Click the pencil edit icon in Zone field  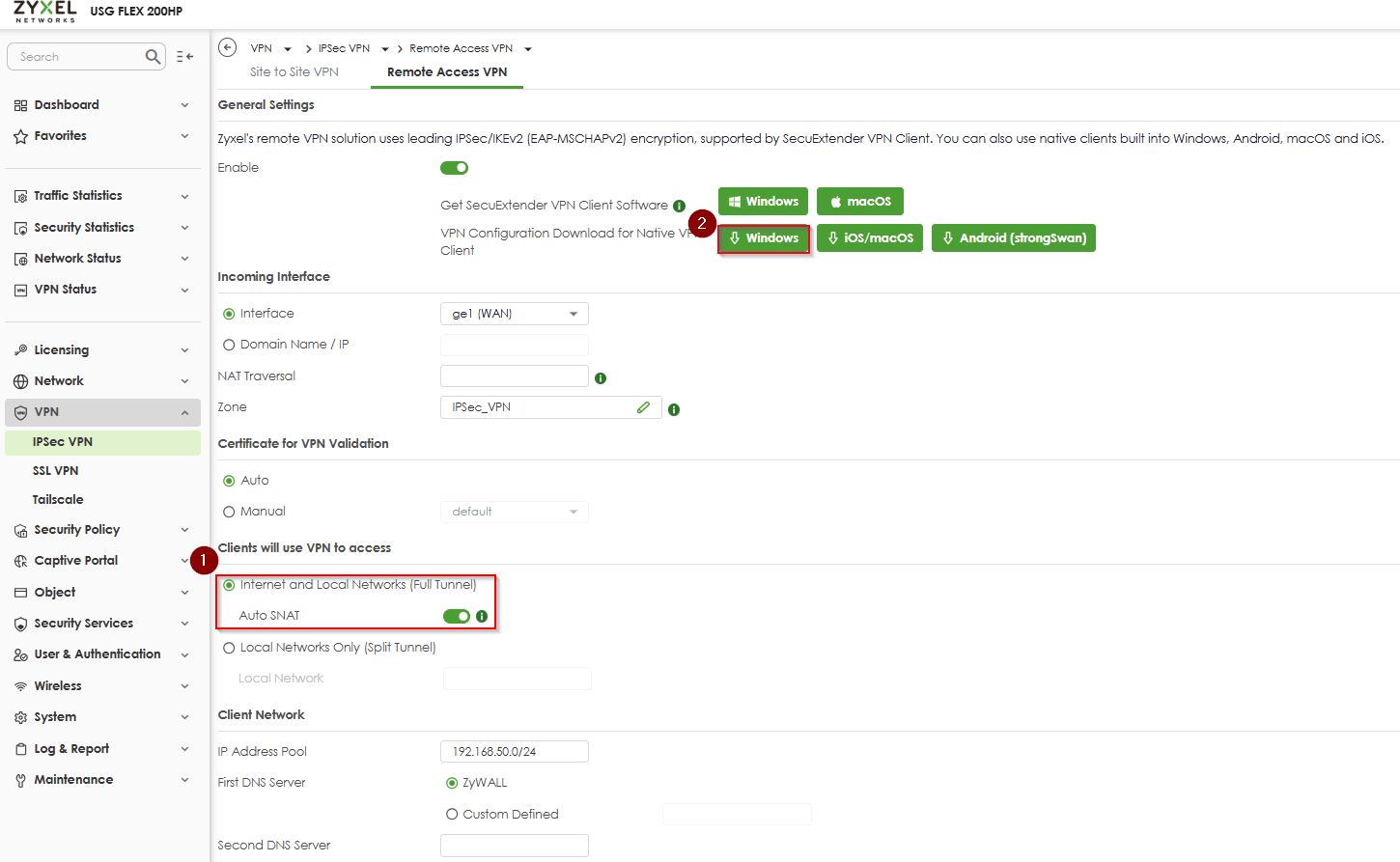tap(643, 407)
